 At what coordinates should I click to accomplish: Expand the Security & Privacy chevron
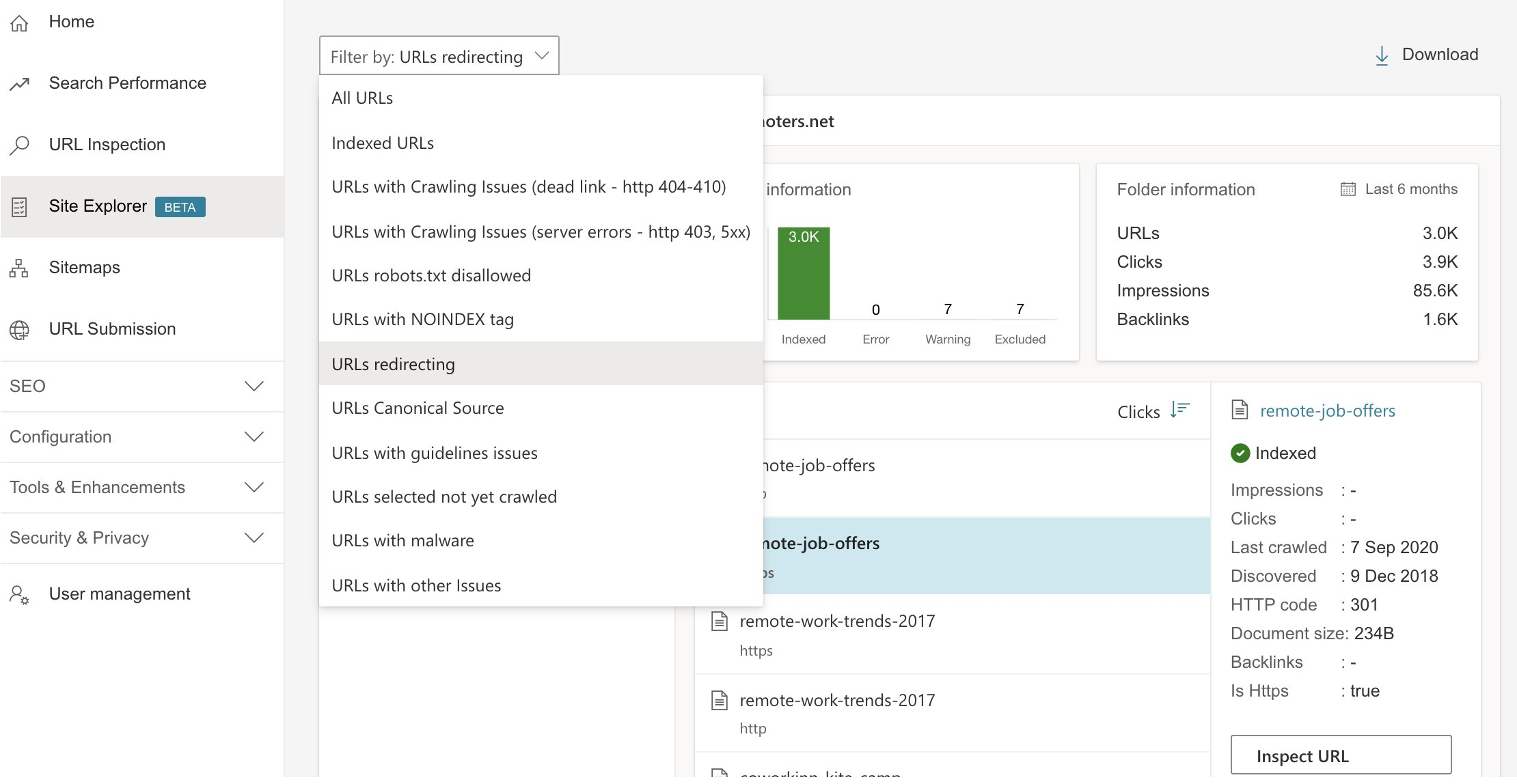click(x=254, y=538)
